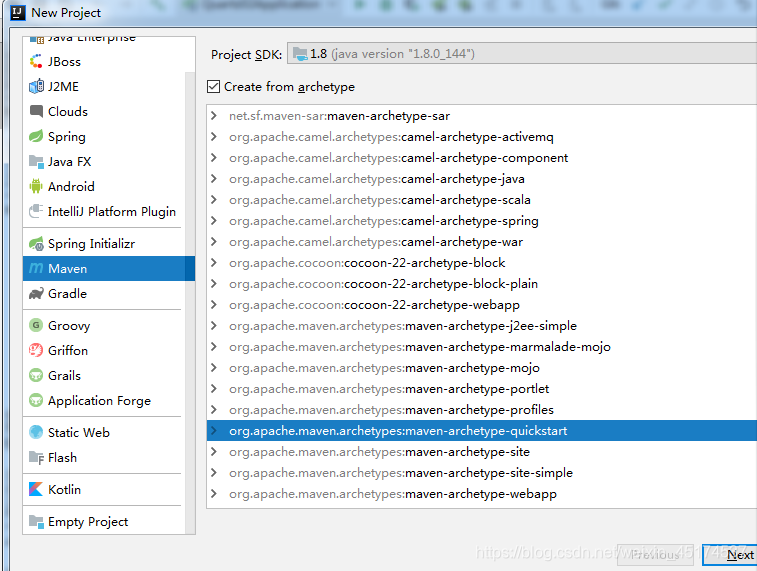Click the Groovy 'G' icon
Screen dimensions: 757x571
pos(36,325)
